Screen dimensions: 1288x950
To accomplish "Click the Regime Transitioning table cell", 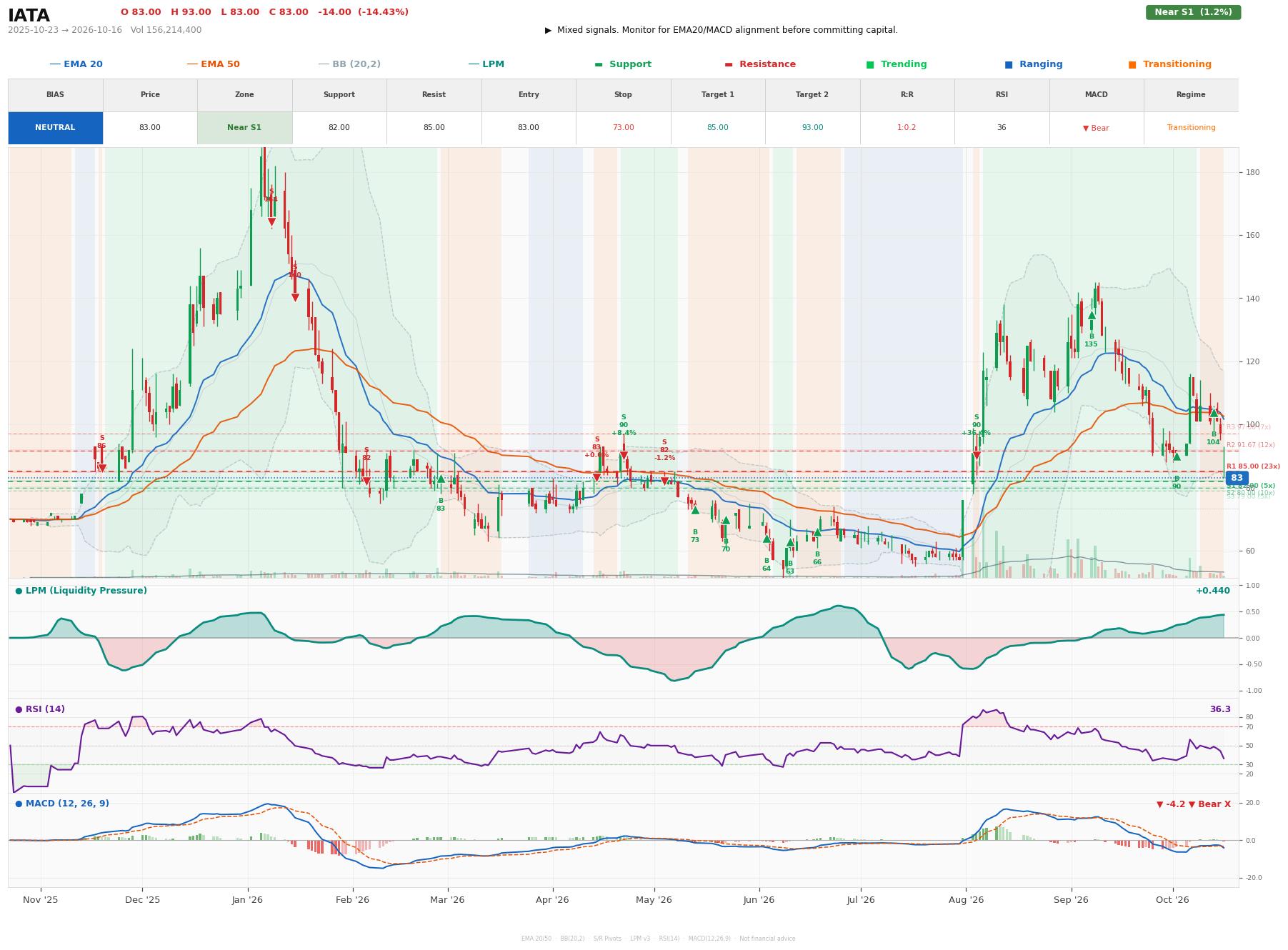I will pyautogui.click(x=1191, y=128).
